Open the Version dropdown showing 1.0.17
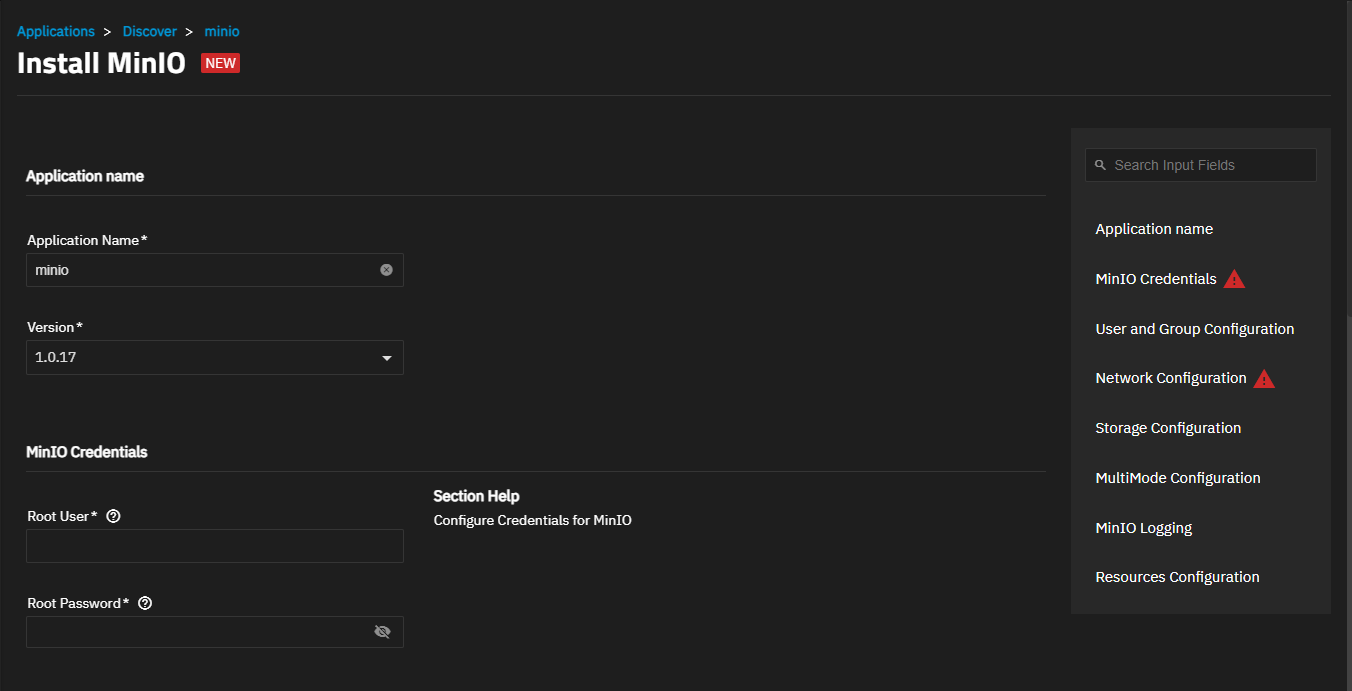1352x691 pixels. tap(215, 357)
